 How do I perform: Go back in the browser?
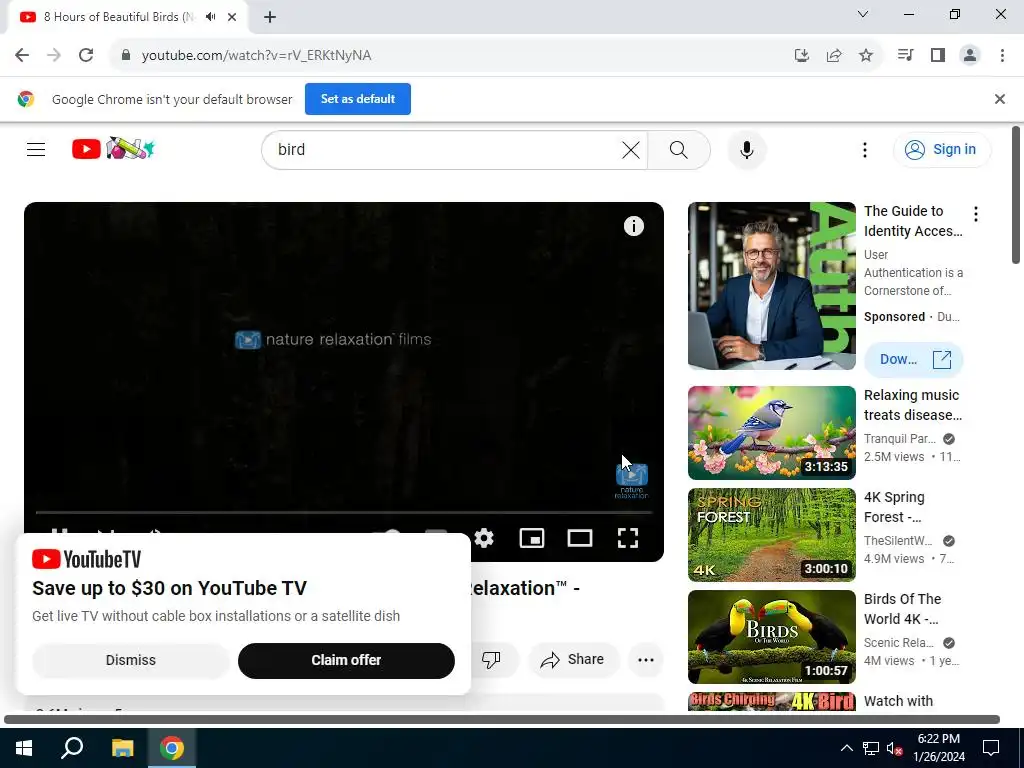pos(22,55)
